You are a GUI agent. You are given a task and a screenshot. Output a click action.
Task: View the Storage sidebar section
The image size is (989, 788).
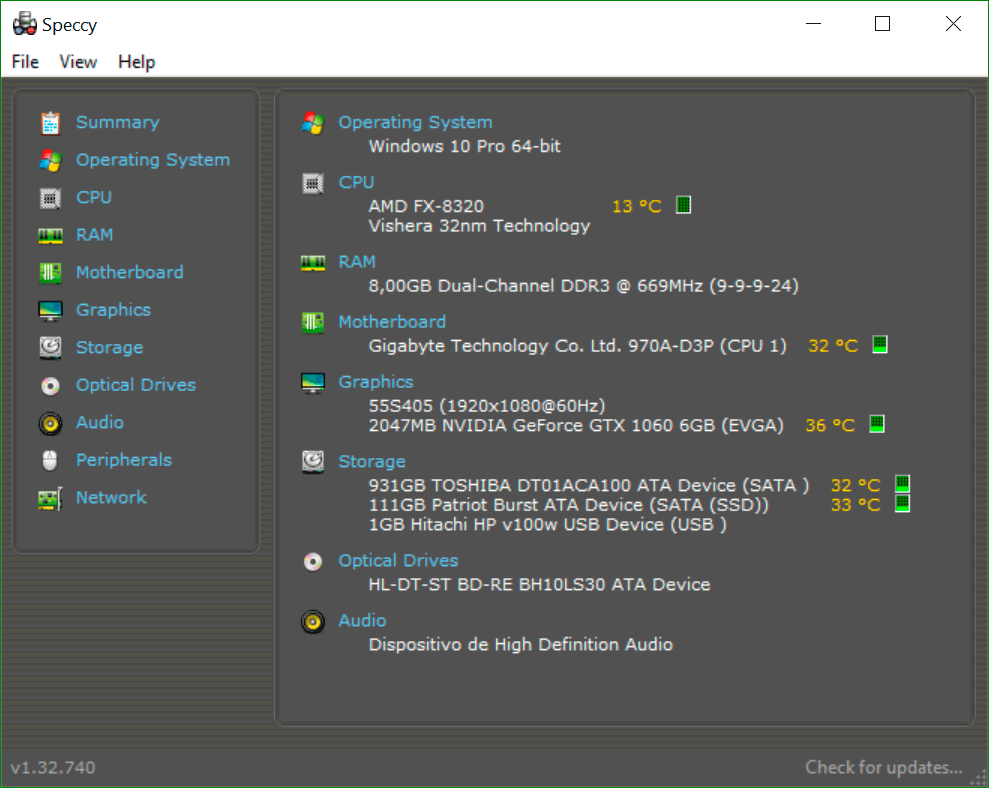[110, 348]
